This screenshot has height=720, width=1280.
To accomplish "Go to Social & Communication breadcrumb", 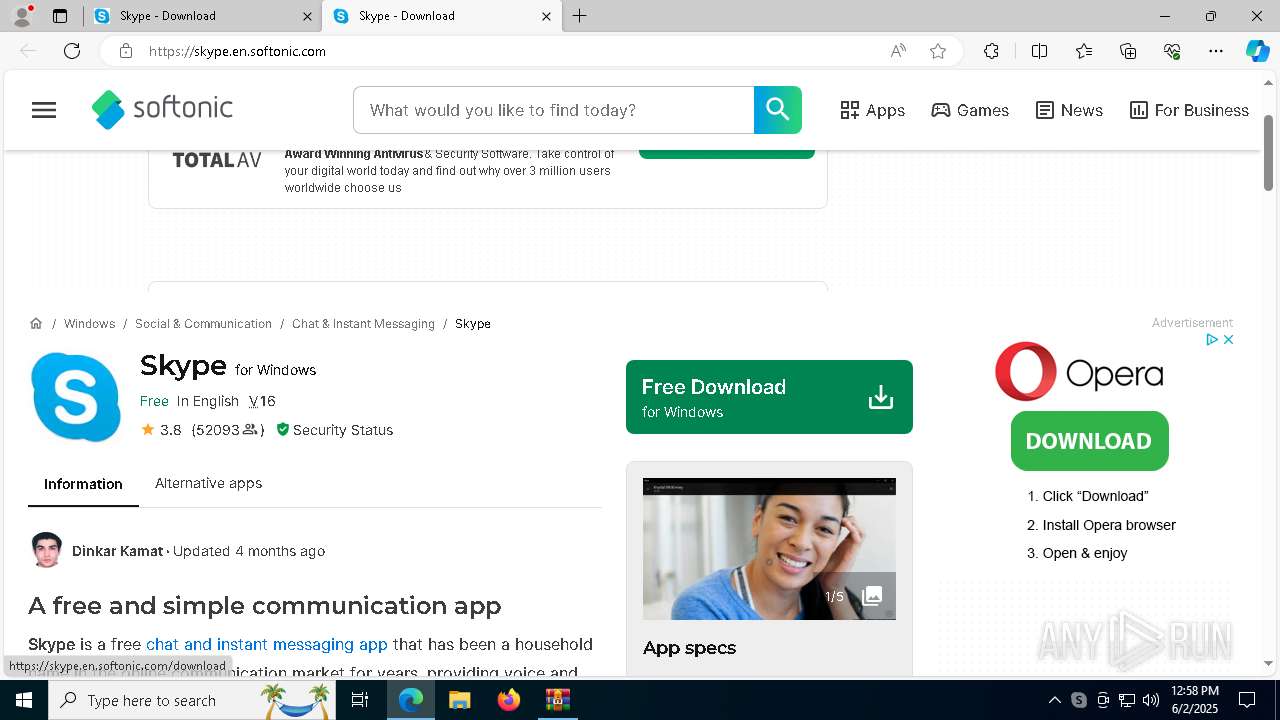I will pos(203,323).
